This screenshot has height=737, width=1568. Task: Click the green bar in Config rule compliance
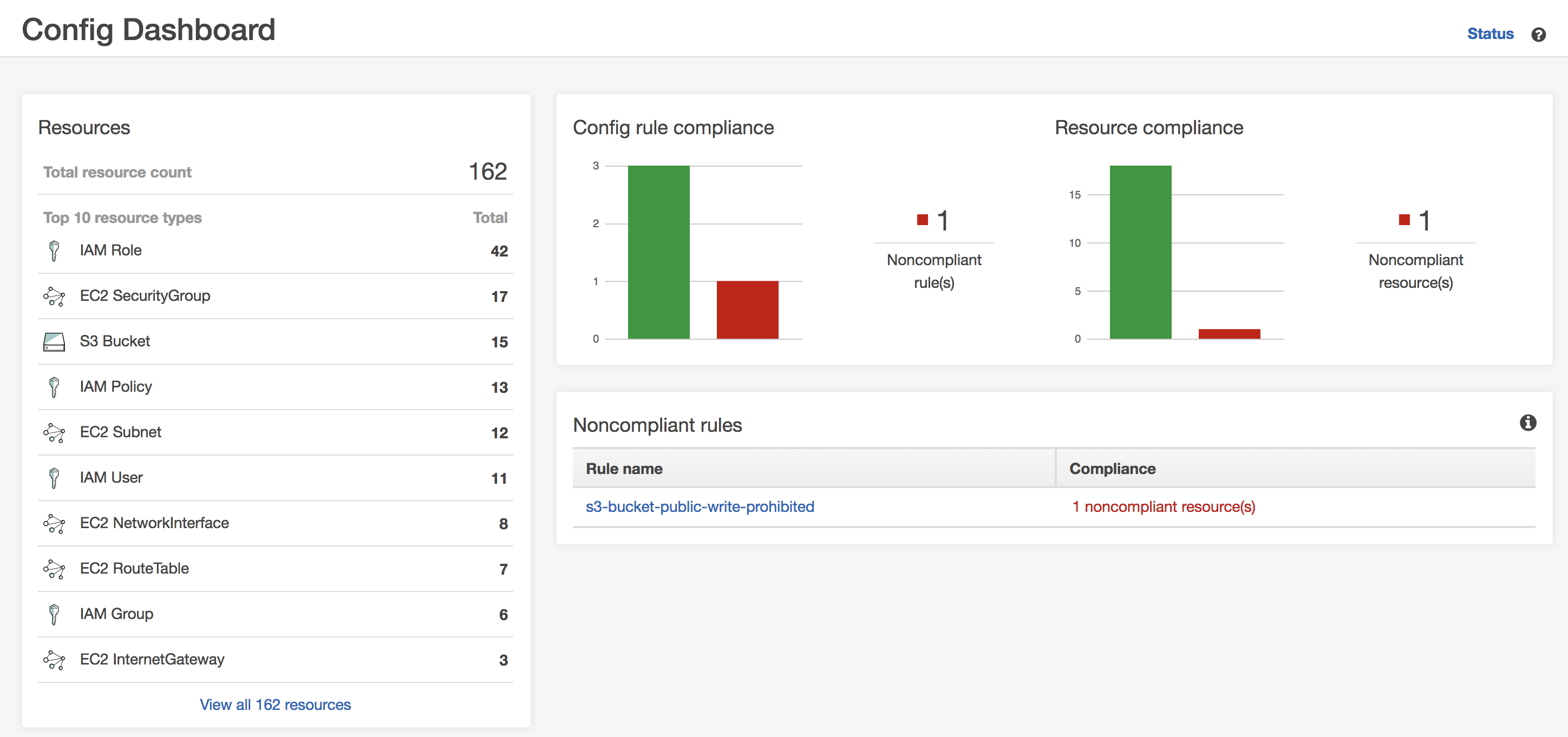[658, 252]
